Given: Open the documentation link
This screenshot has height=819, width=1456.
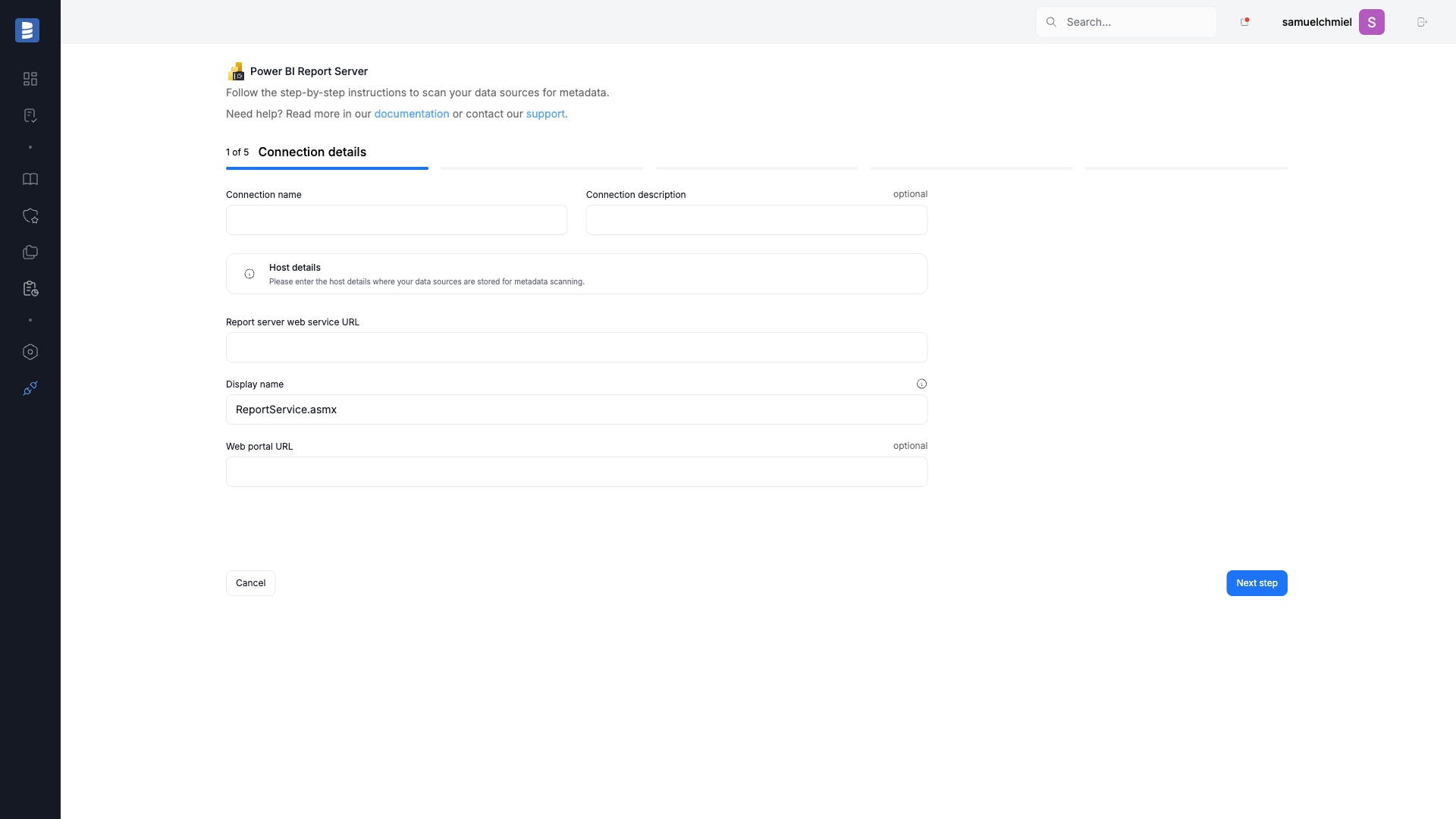Looking at the screenshot, I should tap(412, 114).
